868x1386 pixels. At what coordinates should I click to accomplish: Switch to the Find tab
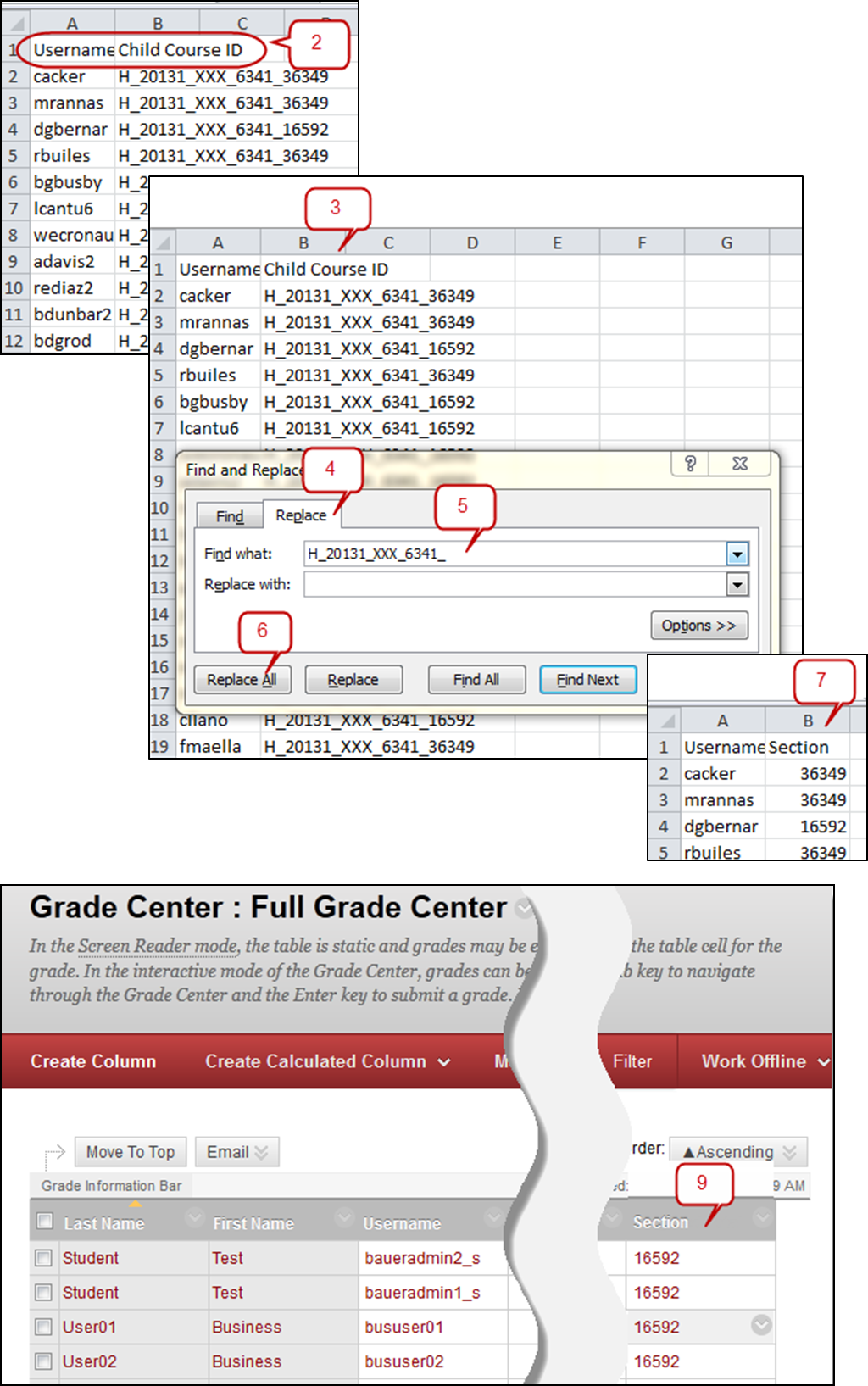coord(229,516)
